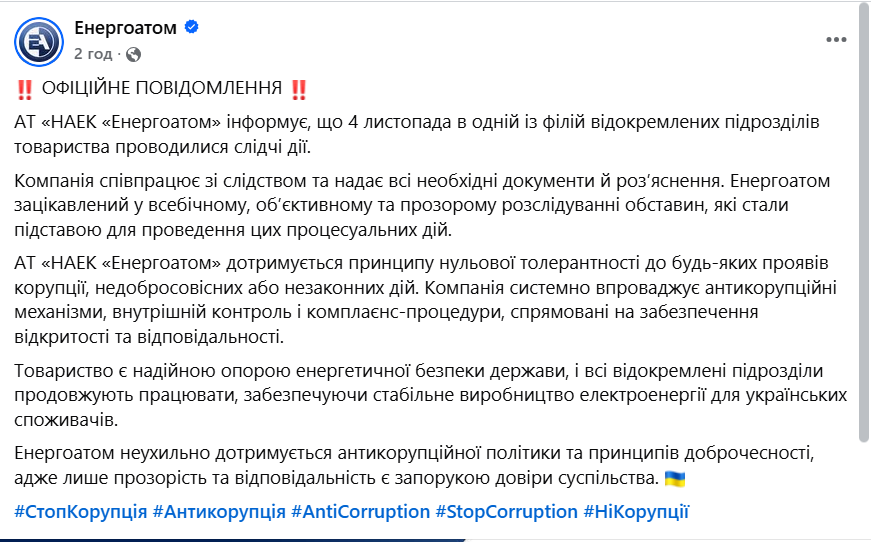Open the #СтопКорупція hashtag
Viewport: 871px width, 542px height.
pyautogui.click(x=81, y=511)
